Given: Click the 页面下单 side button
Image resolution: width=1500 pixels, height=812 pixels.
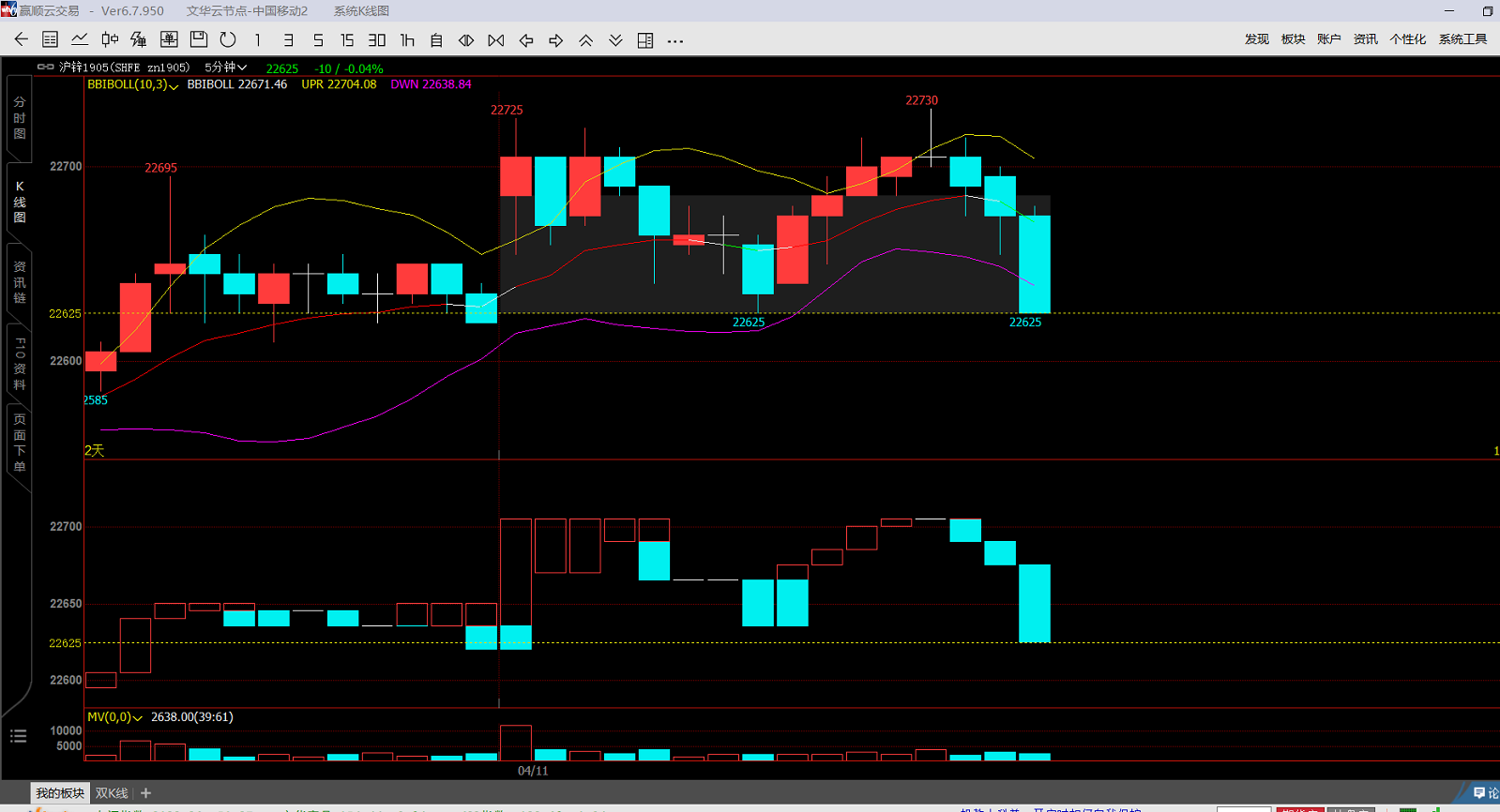Looking at the screenshot, I should point(19,442).
